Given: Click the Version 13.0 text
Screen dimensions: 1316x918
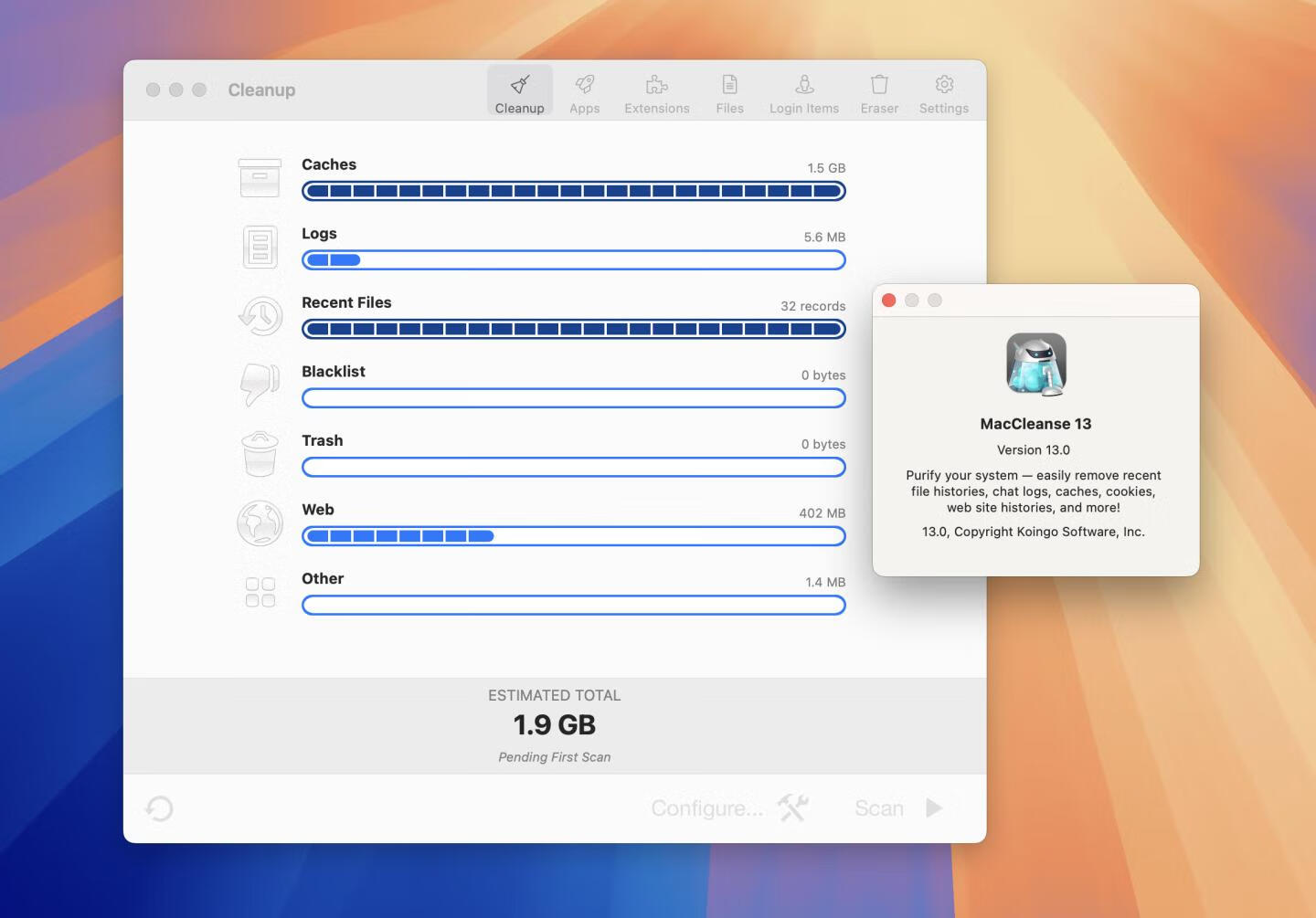Looking at the screenshot, I should tap(1034, 450).
